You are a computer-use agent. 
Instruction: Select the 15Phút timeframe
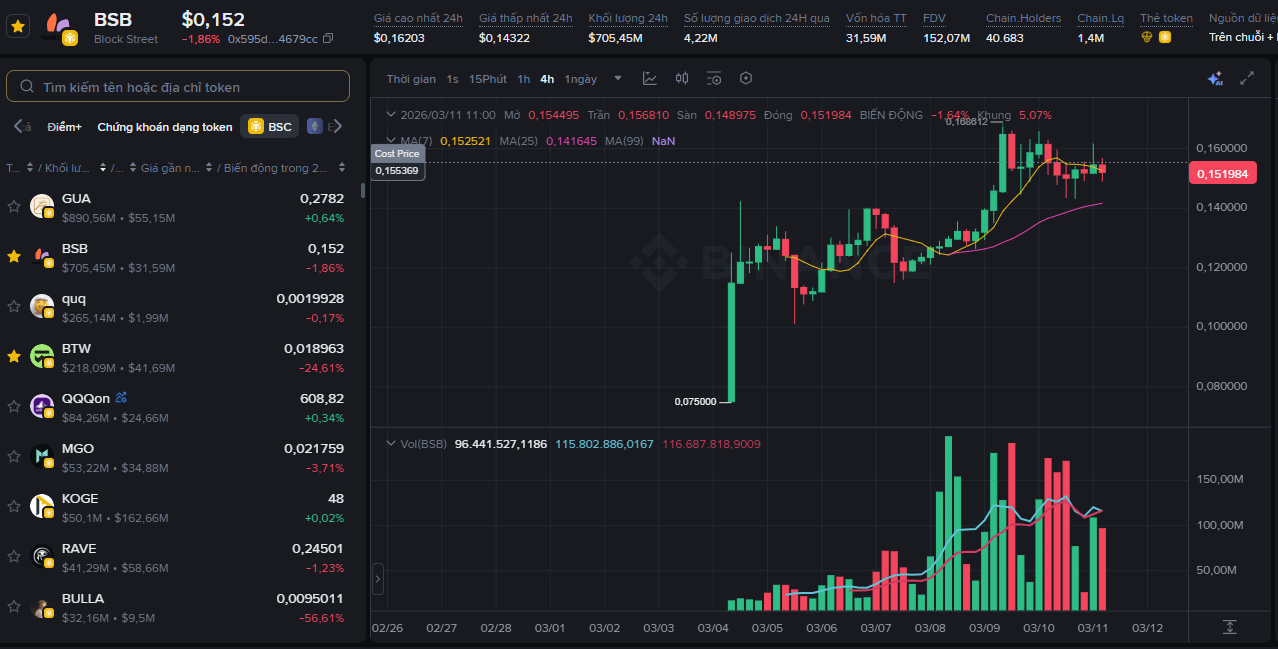click(x=488, y=79)
